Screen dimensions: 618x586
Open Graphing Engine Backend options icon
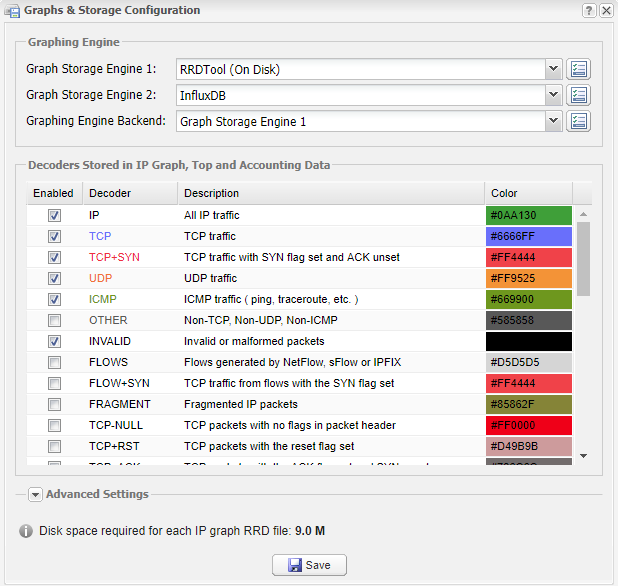coord(579,121)
